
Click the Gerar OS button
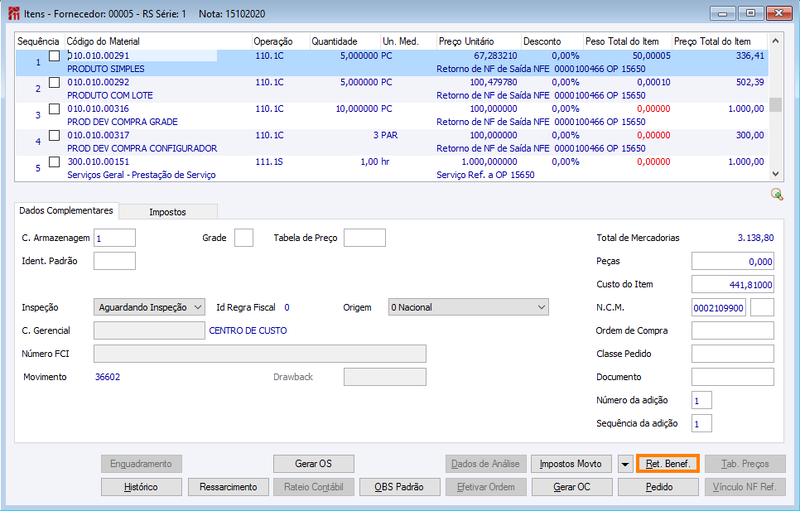tap(313, 464)
